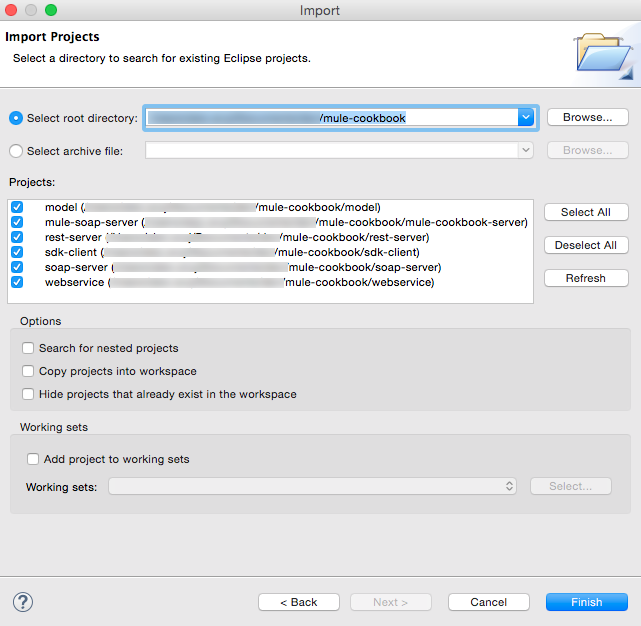Select the archive file radio button
This screenshot has height=626, width=641.
16,151
